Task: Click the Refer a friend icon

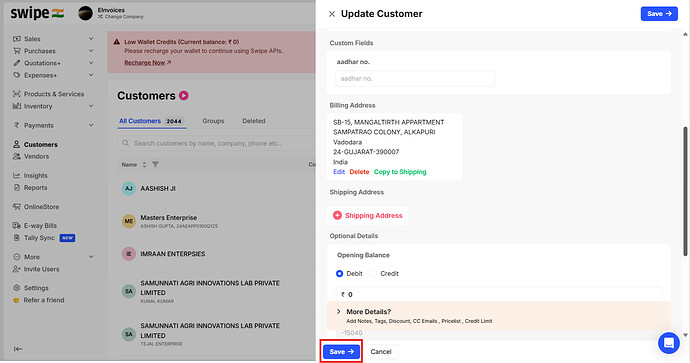Action: click(17, 300)
